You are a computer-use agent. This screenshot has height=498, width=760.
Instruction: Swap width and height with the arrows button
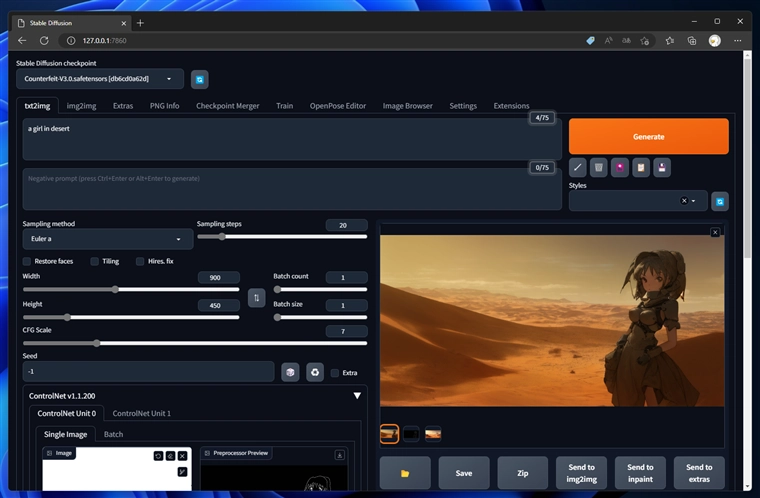tap(256, 297)
